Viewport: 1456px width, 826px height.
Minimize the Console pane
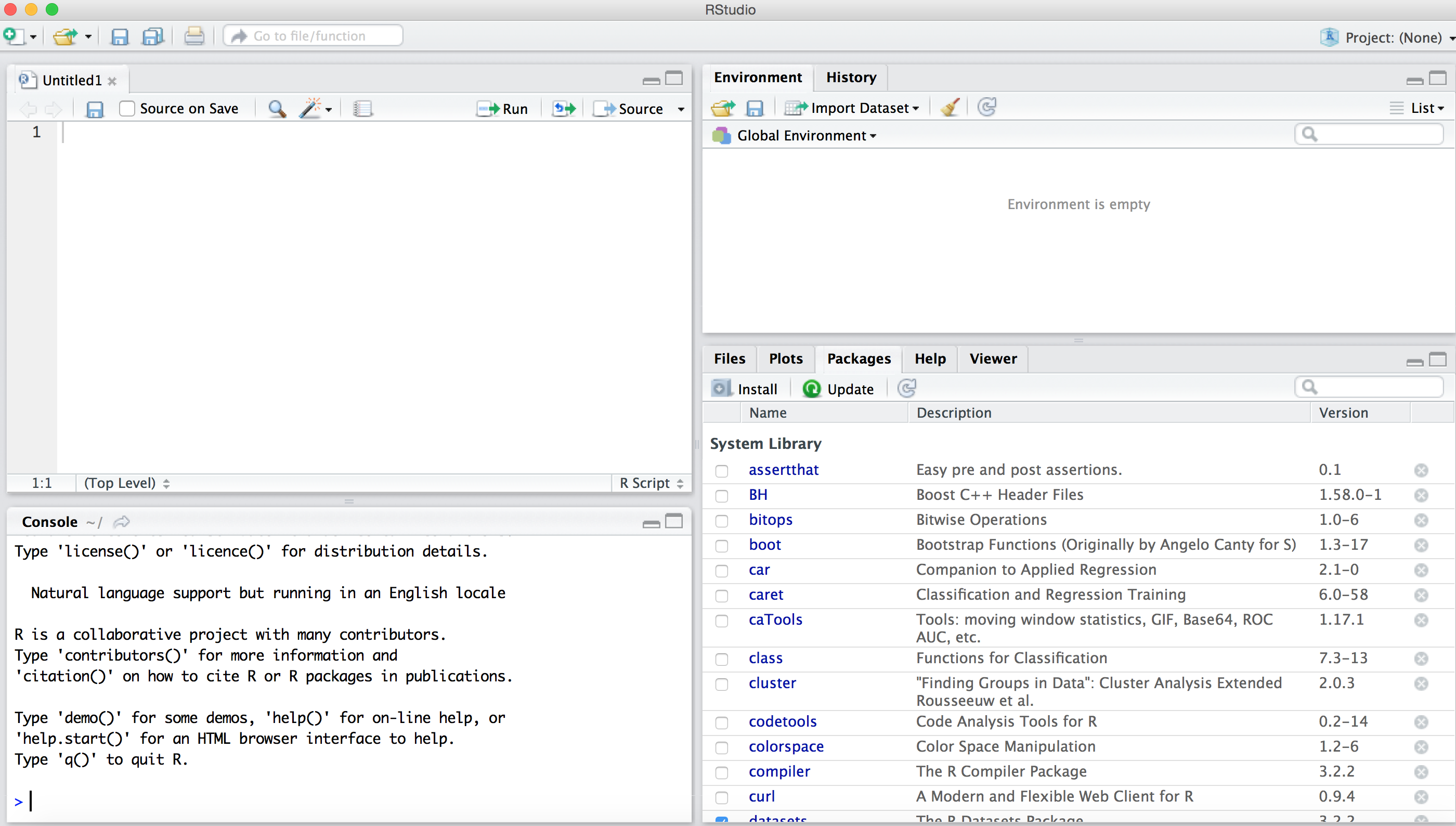click(x=651, y=524)
